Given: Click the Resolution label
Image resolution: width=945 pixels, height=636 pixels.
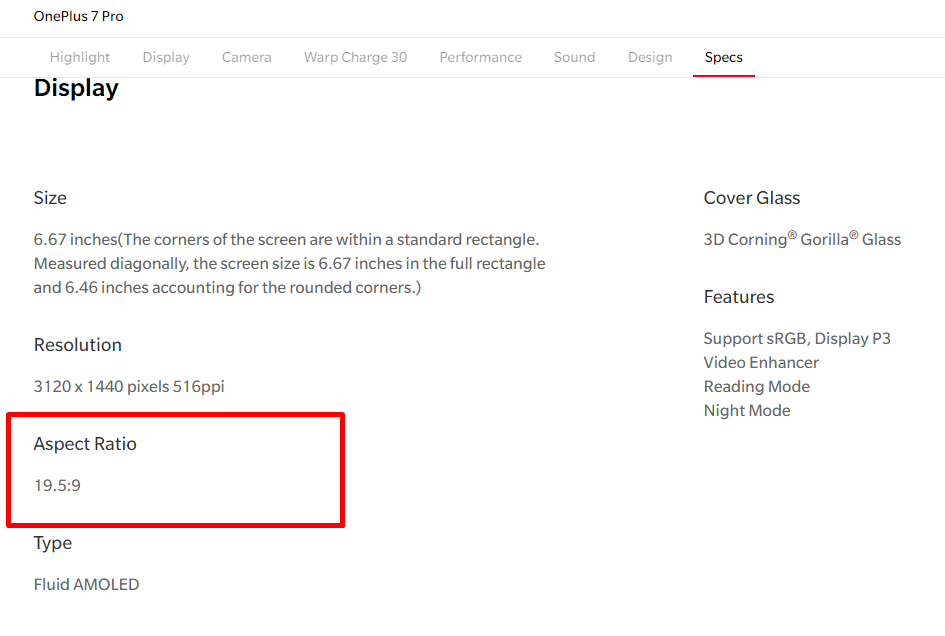Looking at the screenshot, I should click(x=78, y=345).
